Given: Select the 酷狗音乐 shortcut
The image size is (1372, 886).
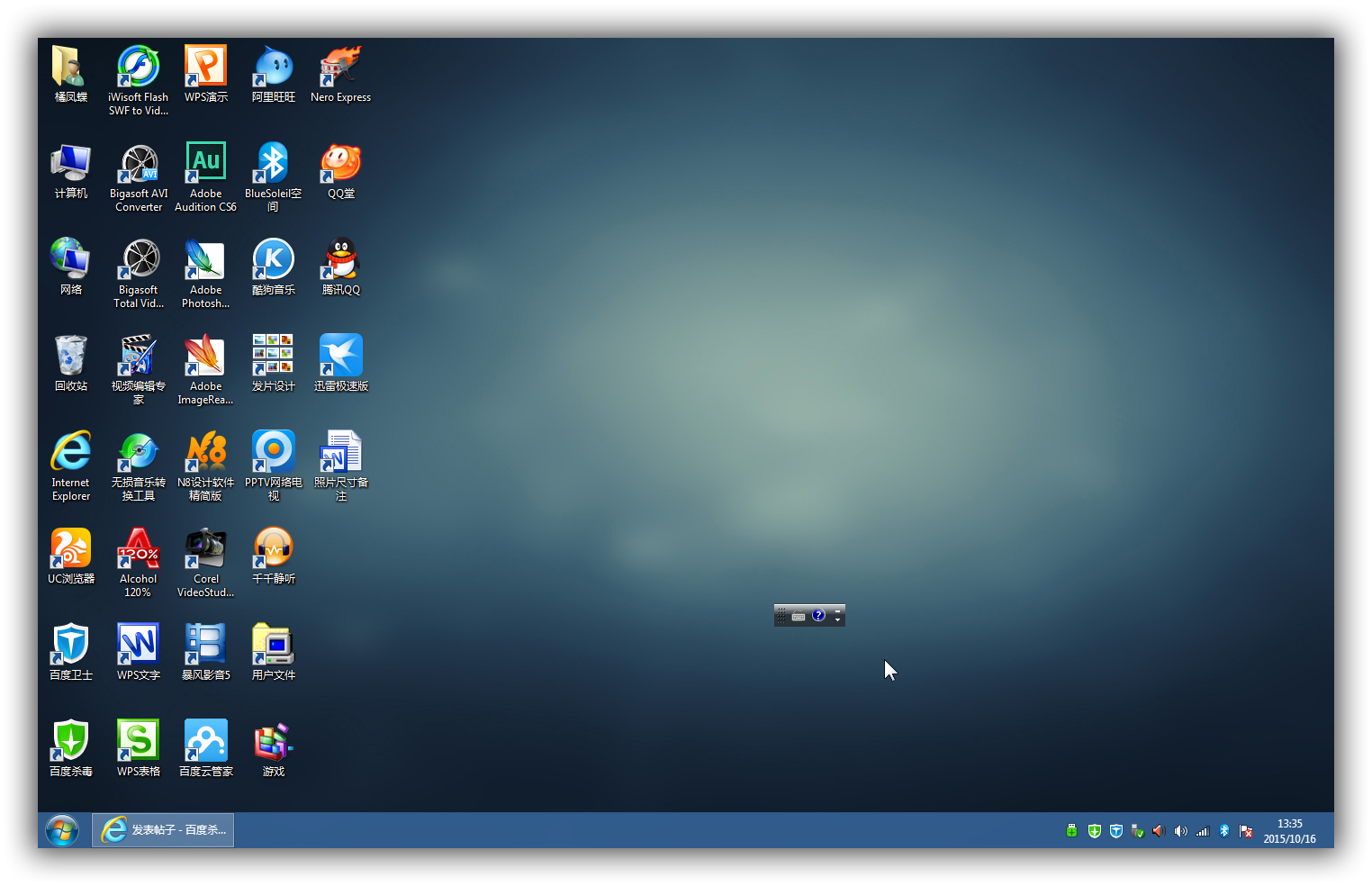Looking at the screenshot, I should tap(274, 267).
